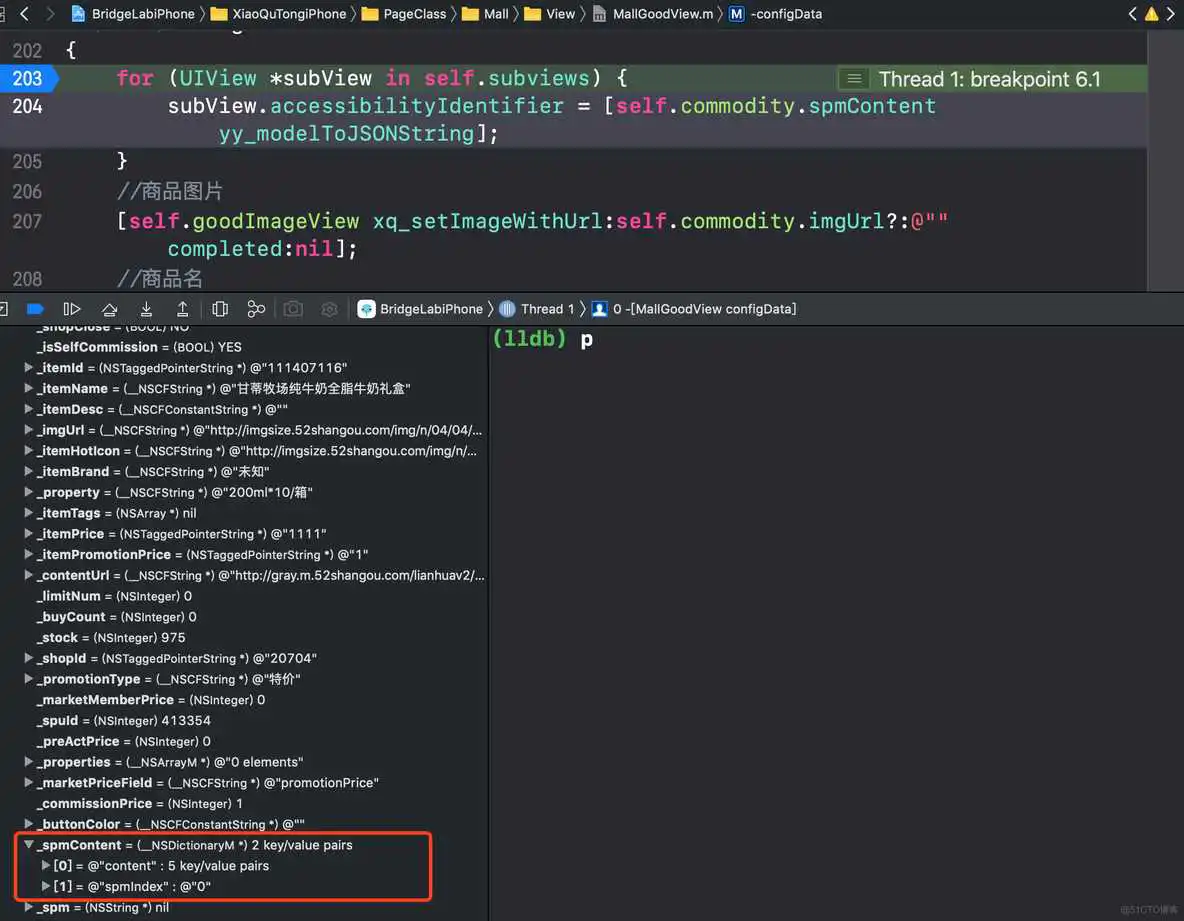Click the Step Out debug button

pos(182,309)
